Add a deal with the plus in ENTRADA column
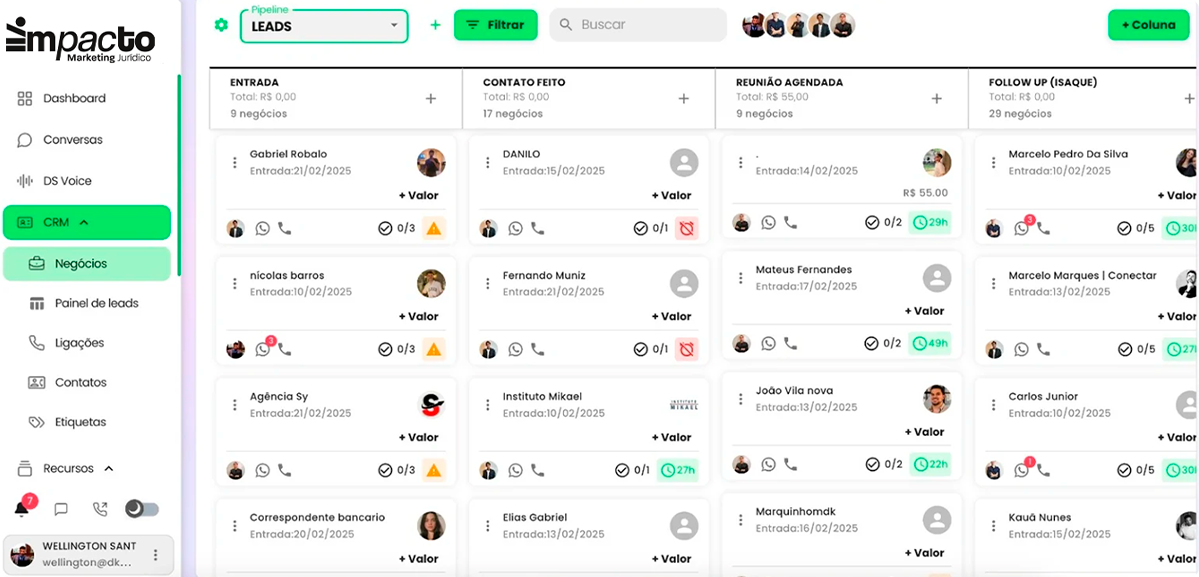The width and height of the screenshot is (1199, 577). pos(431,98)
